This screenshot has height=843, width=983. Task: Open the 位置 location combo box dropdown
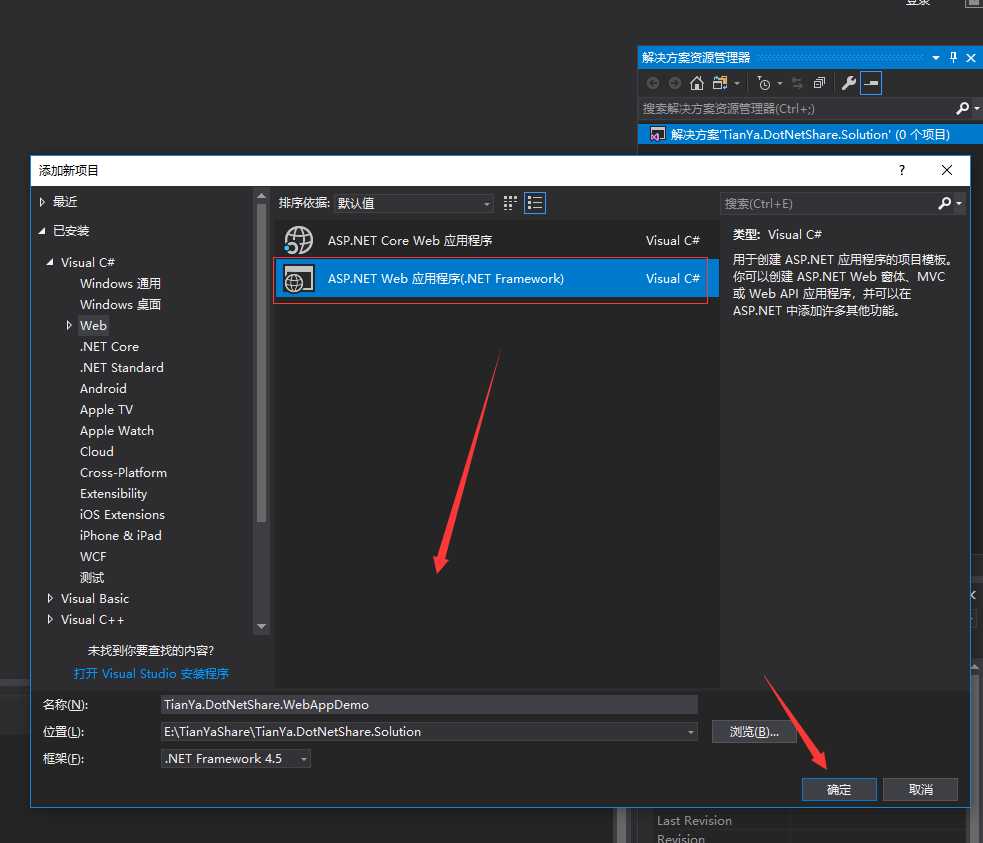click(x=690, y=731)
